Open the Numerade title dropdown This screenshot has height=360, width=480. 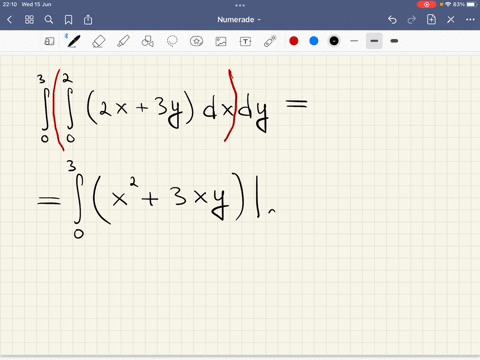click(x=239, y=20)
